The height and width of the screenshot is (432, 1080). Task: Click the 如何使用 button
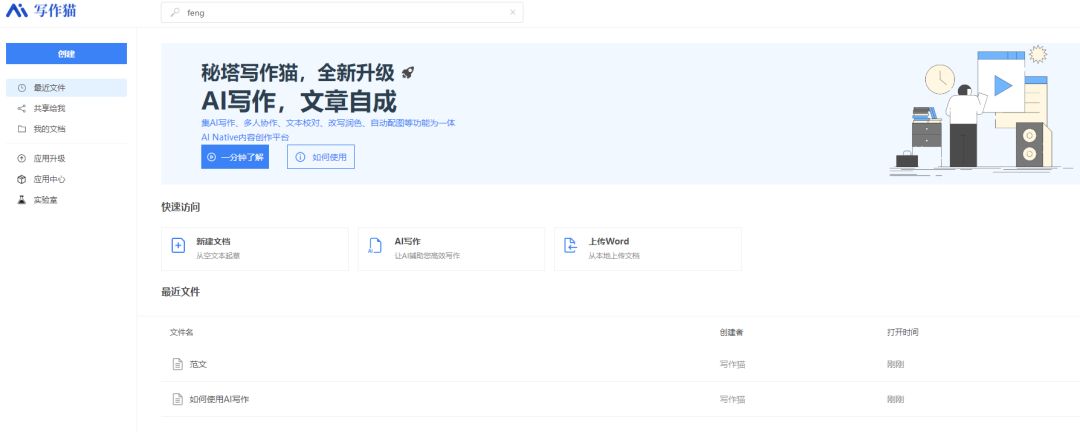(321, 157)
